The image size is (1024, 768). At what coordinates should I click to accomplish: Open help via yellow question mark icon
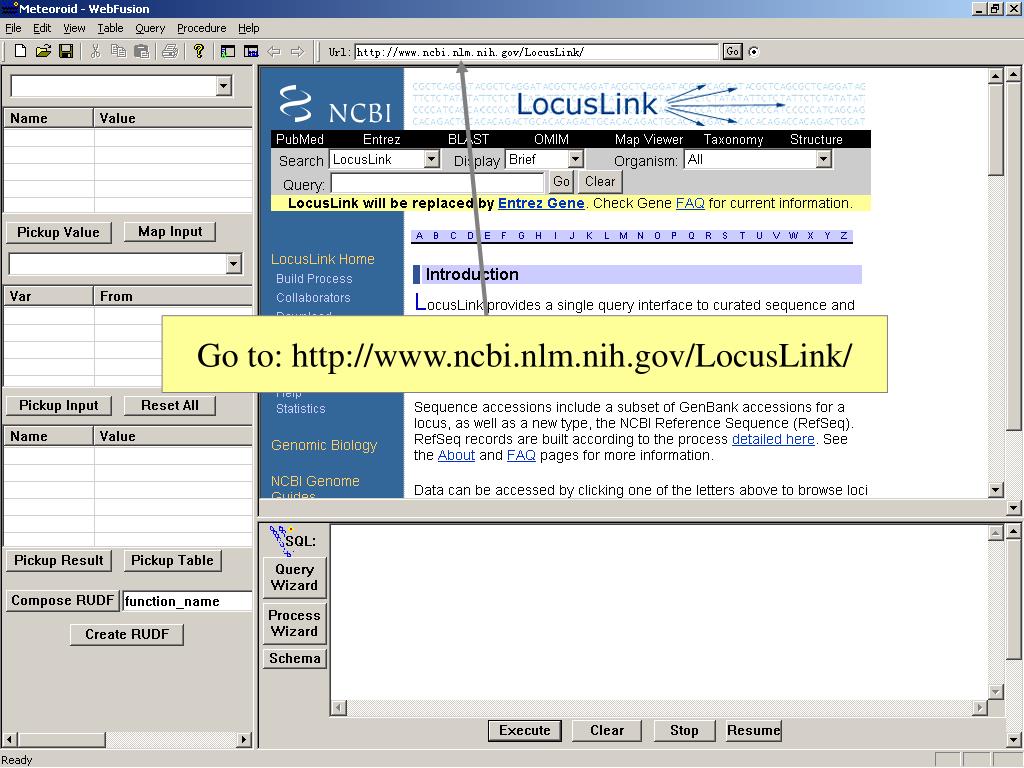point(199,51)
